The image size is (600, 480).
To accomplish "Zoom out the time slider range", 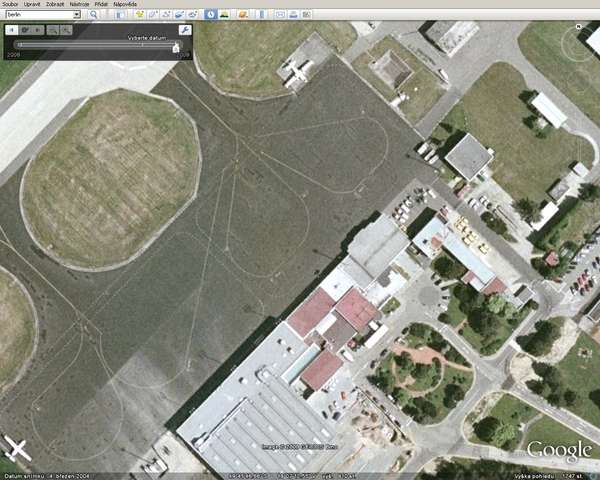I will pos(66,30).
